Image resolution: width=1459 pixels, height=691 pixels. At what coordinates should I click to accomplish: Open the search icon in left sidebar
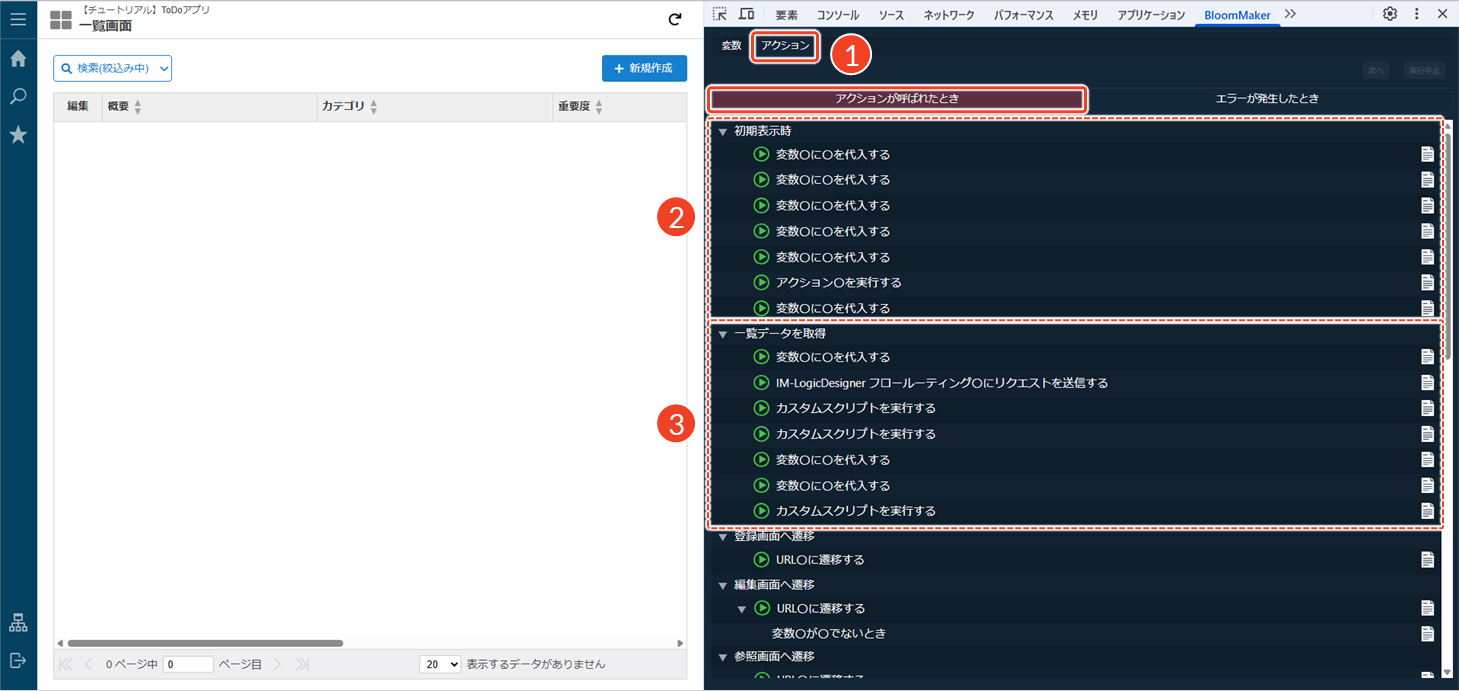[18, 97]
